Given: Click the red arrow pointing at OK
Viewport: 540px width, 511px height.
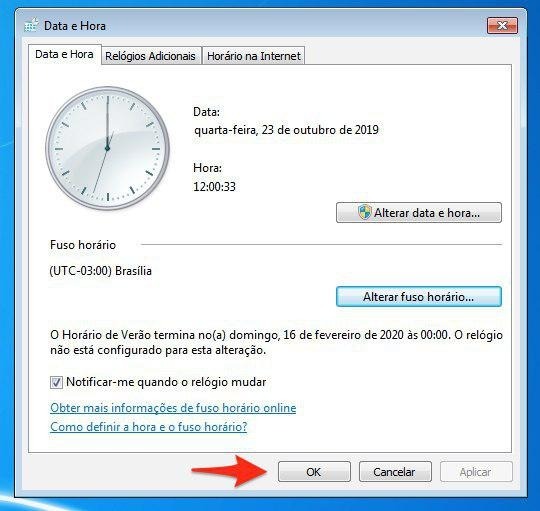Looking at the screenshot, I should (x=229, y=471).
